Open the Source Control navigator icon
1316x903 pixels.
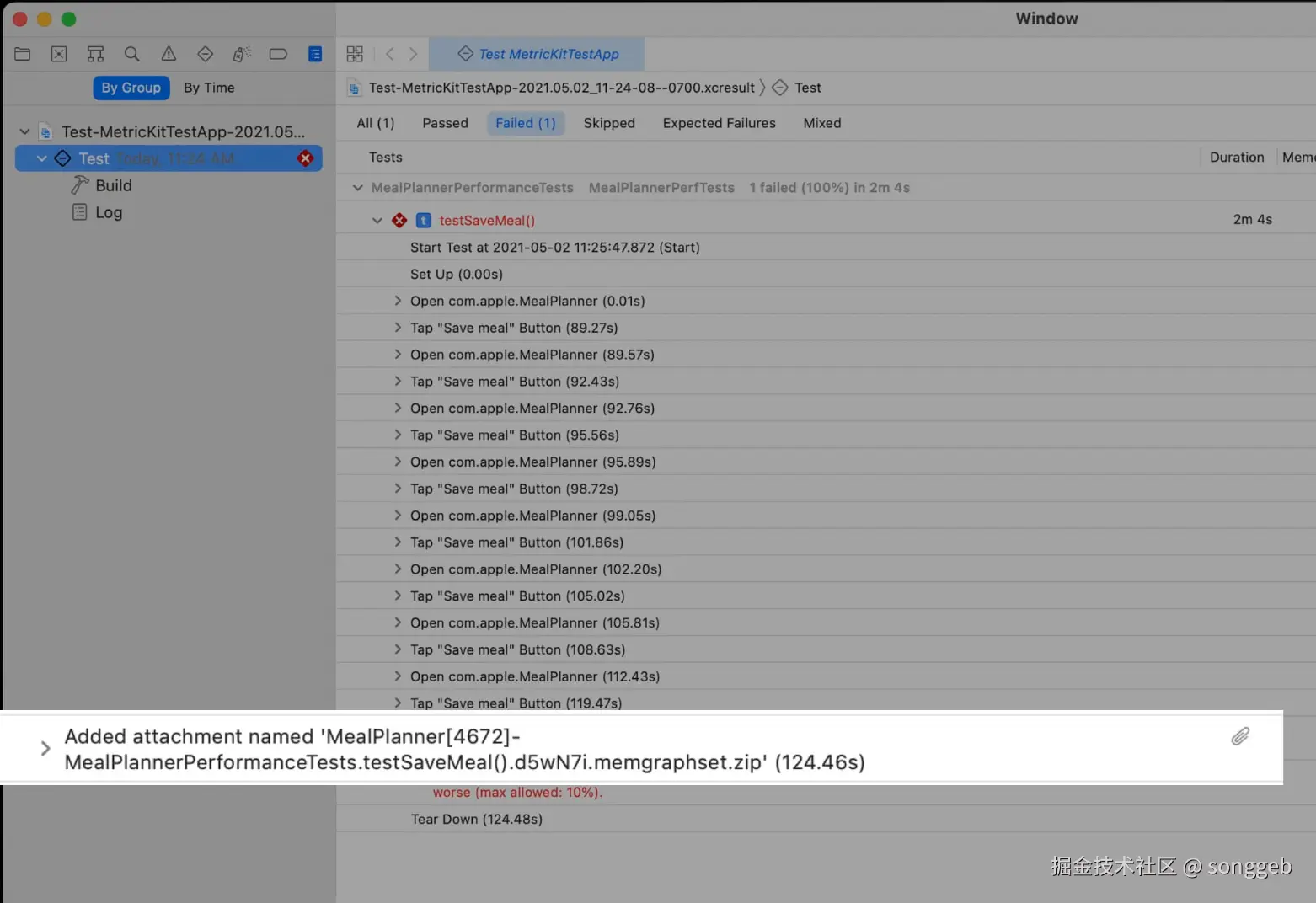[x=59, y=54]
